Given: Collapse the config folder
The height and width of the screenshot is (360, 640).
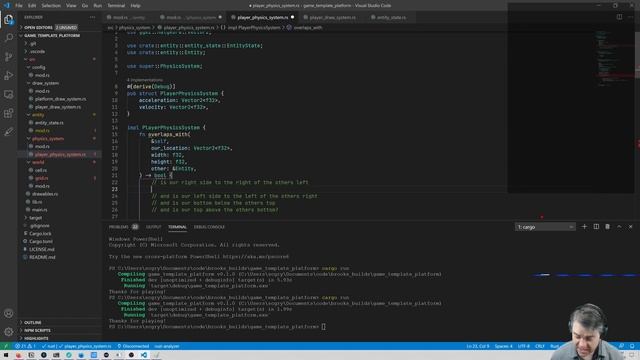Looking at the screenshot, I should 38,67.
